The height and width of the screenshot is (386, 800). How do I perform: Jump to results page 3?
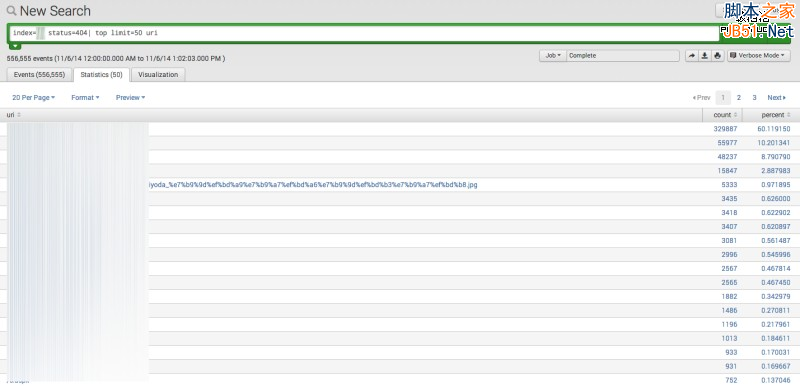(x=754, y=97)
